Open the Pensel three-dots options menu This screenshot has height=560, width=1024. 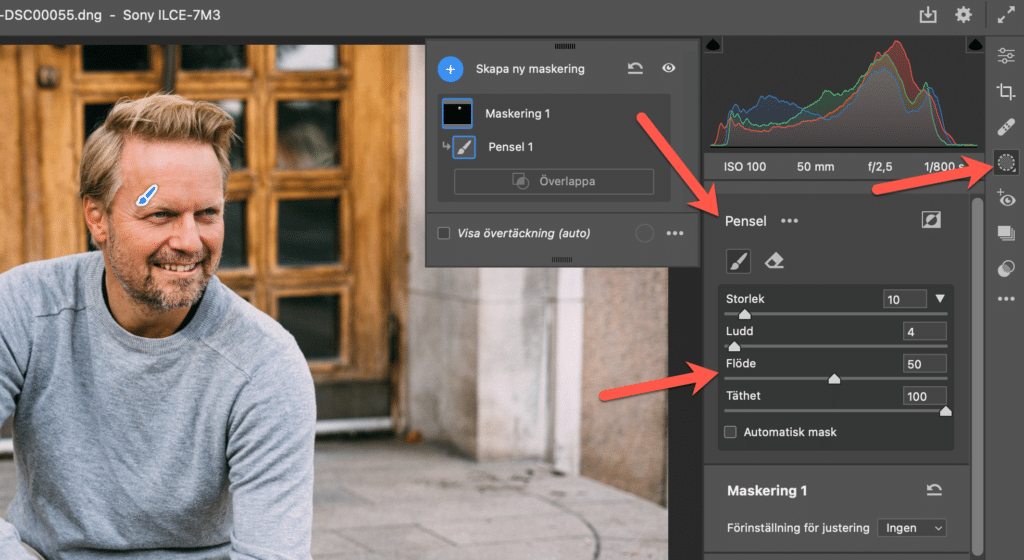pyautogui.click(x=790, y=221)
